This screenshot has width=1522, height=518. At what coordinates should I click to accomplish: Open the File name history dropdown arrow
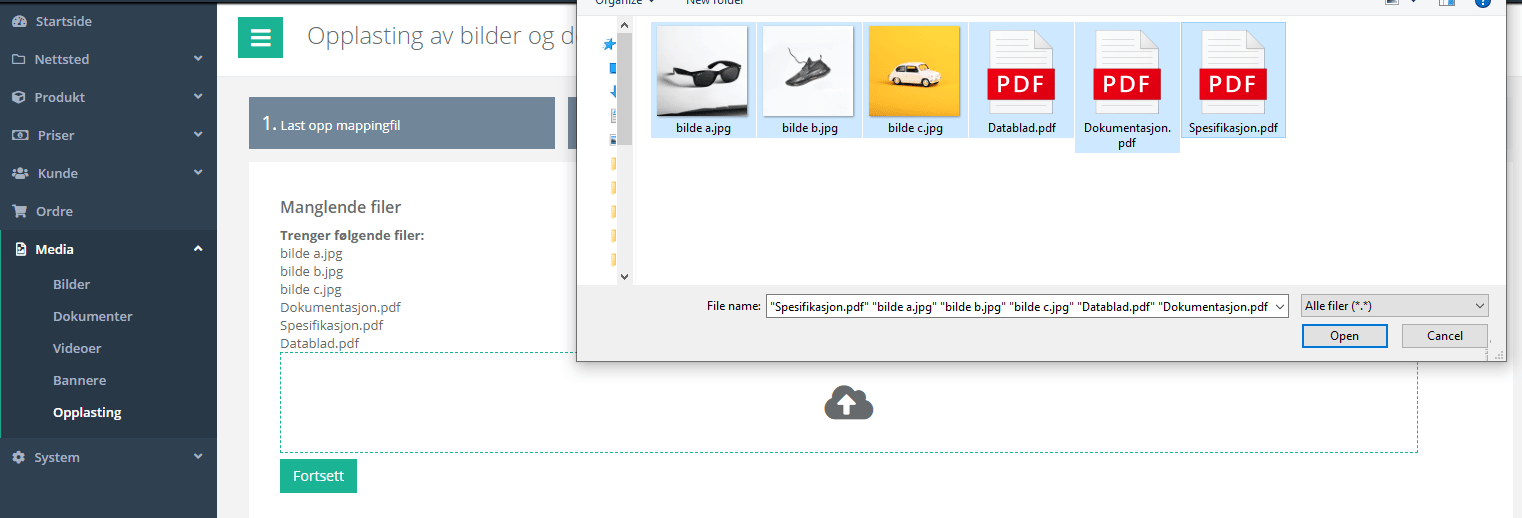[x=1280, y=307]
